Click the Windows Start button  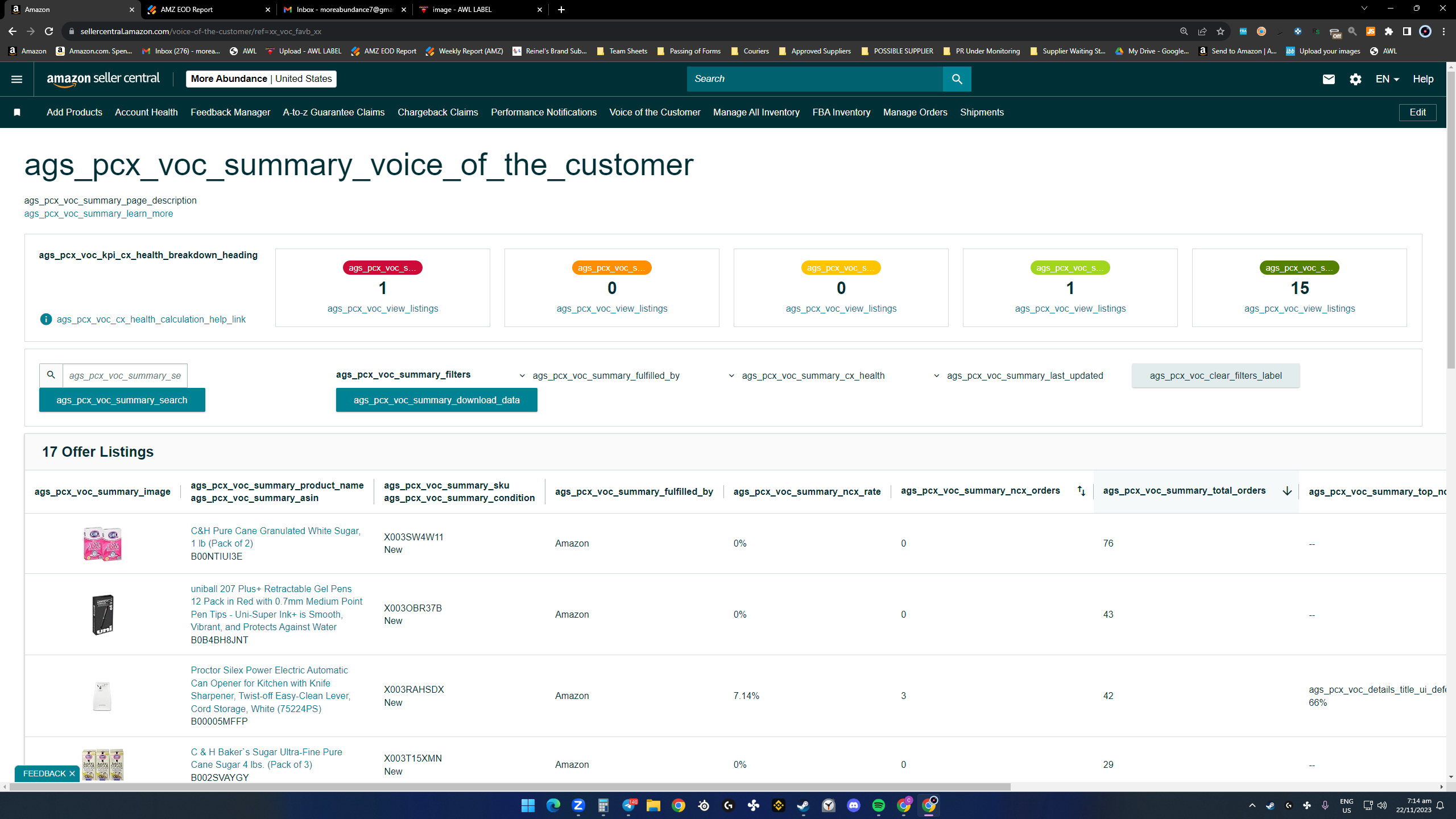(x=528, y=805)
